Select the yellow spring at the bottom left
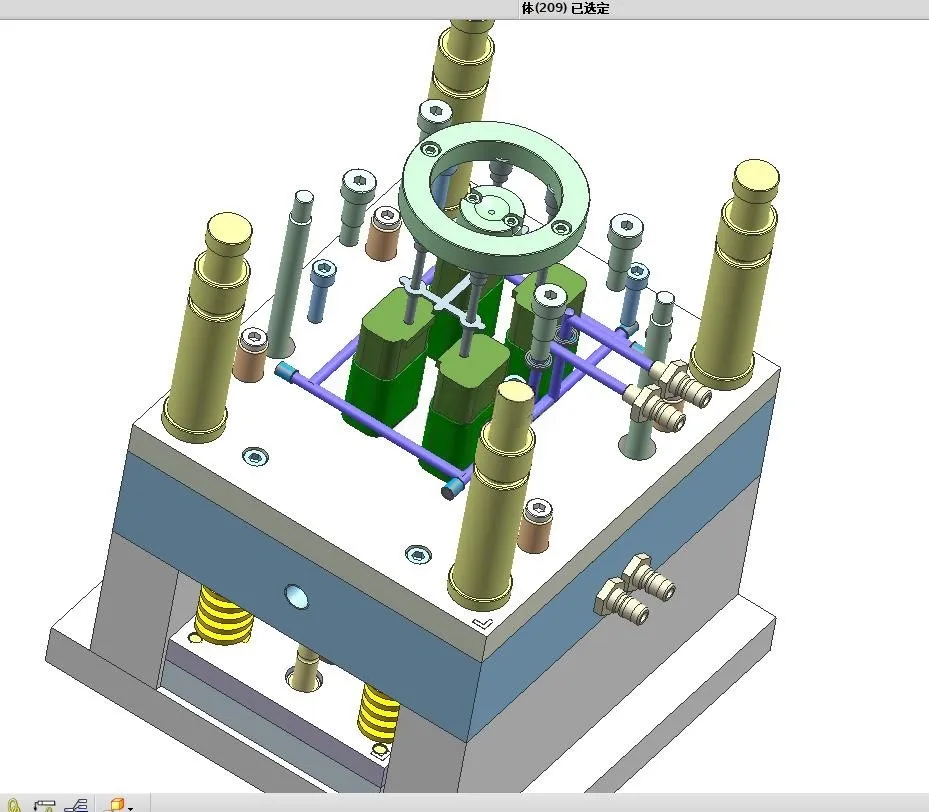929x812 pixels. coord(224,615)
